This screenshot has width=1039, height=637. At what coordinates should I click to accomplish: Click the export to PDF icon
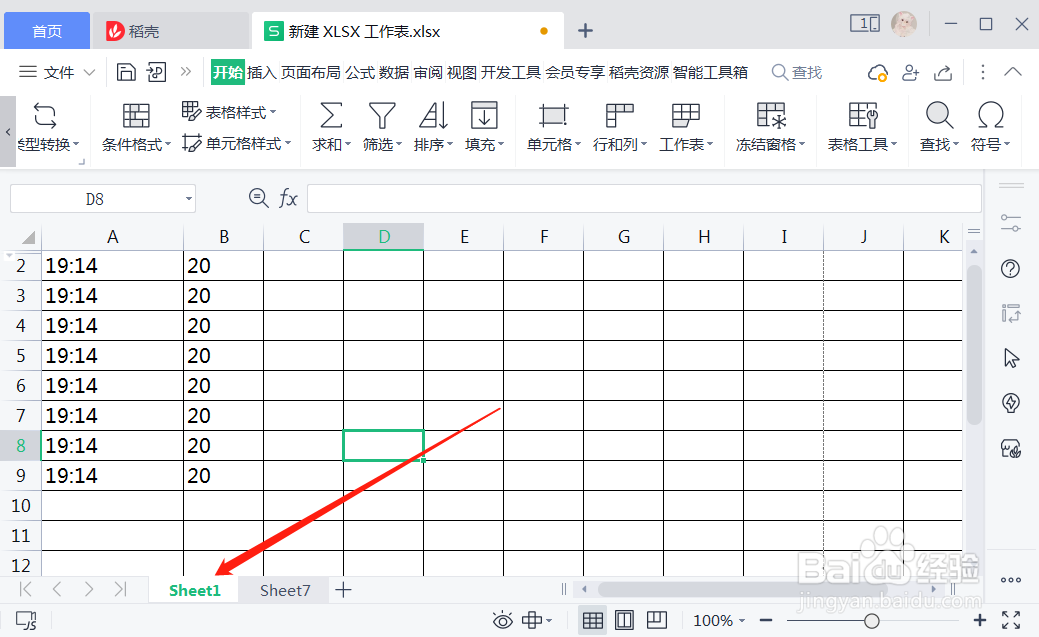(x=156, y=72)
